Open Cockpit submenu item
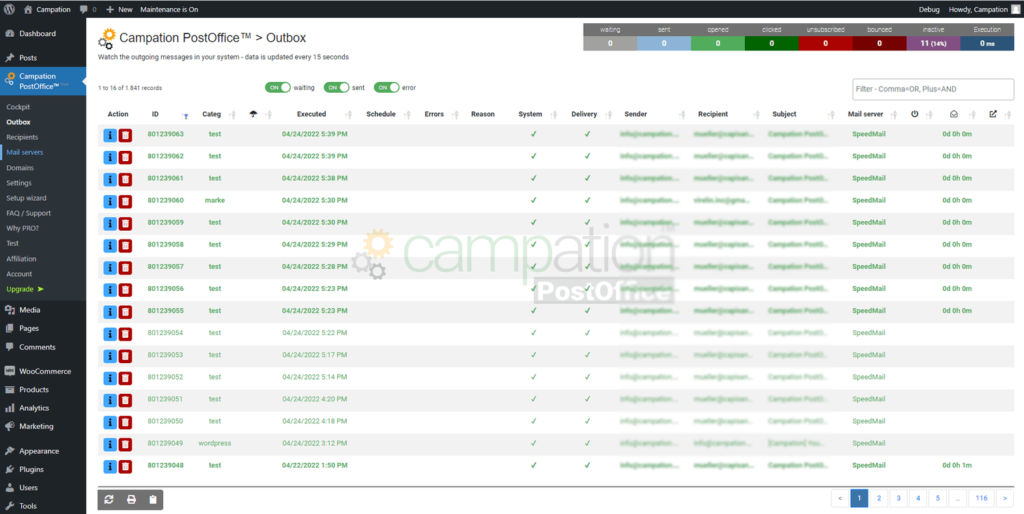Viewport: 1024px width, 514px height. (18, 106)
